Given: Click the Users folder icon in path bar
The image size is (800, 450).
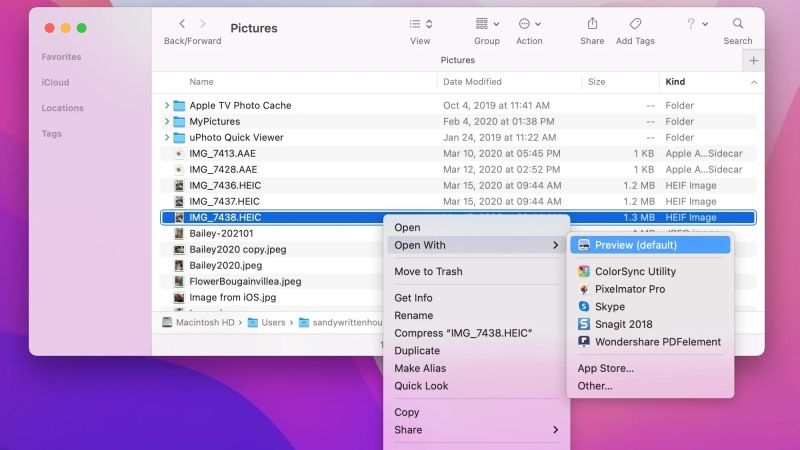Looking at the screenshot, I should click(253, 322).
